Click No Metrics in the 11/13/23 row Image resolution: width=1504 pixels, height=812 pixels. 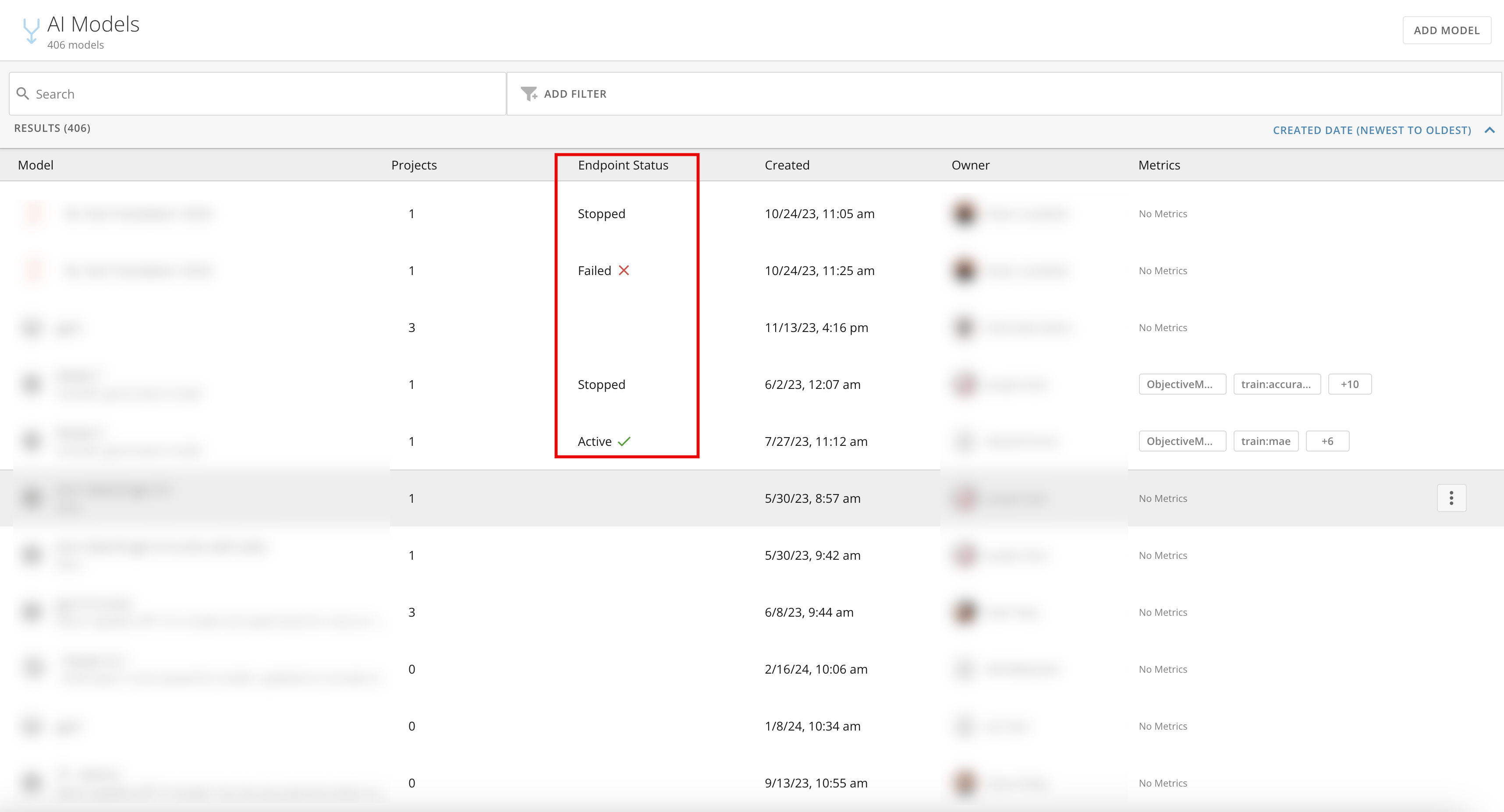coord(1163,328)
